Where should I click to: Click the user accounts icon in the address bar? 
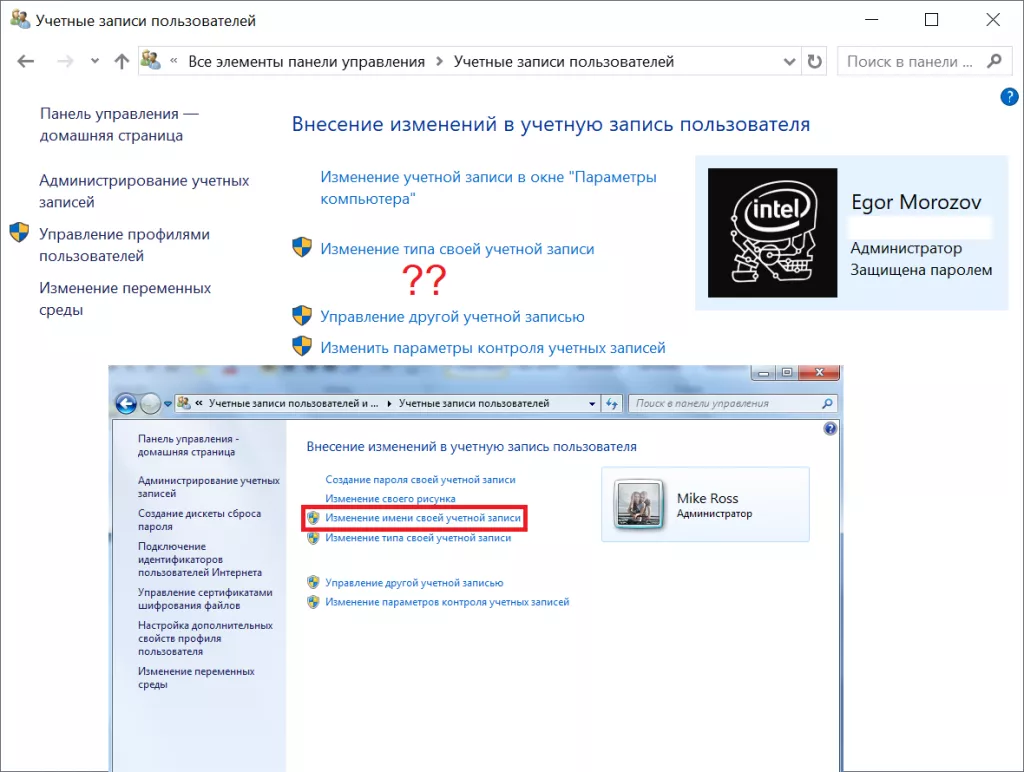[151, 61]
